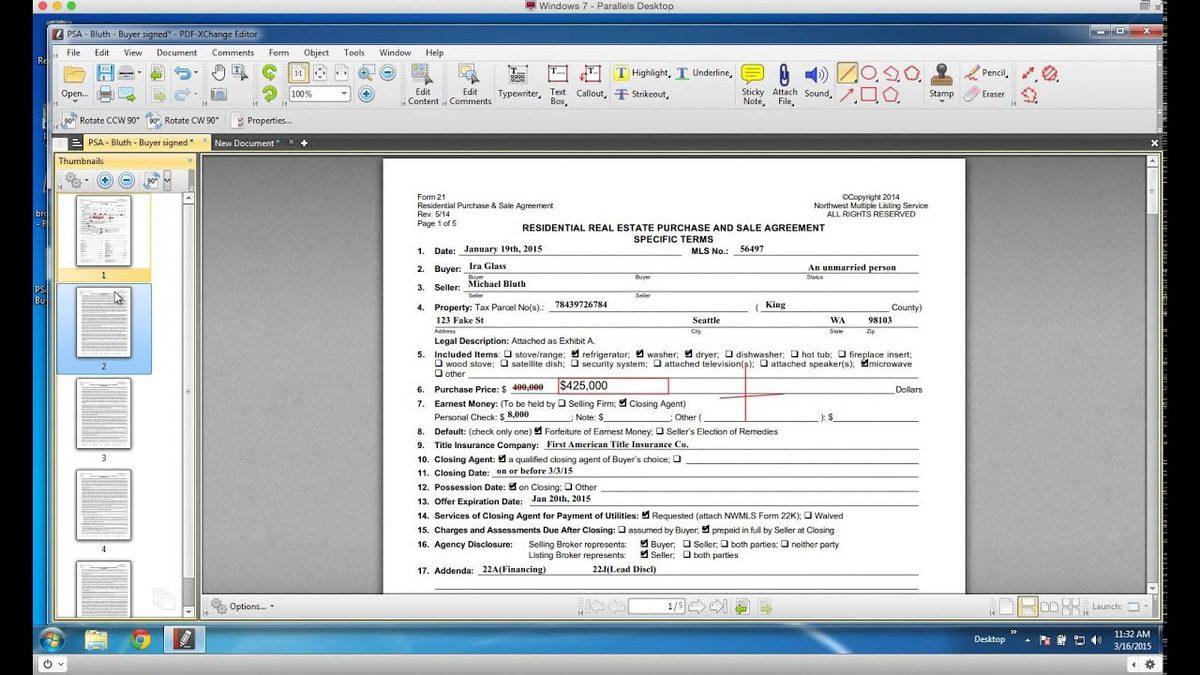Select the Stamp tool
The image size is (1200, 675).
(941, 79)
